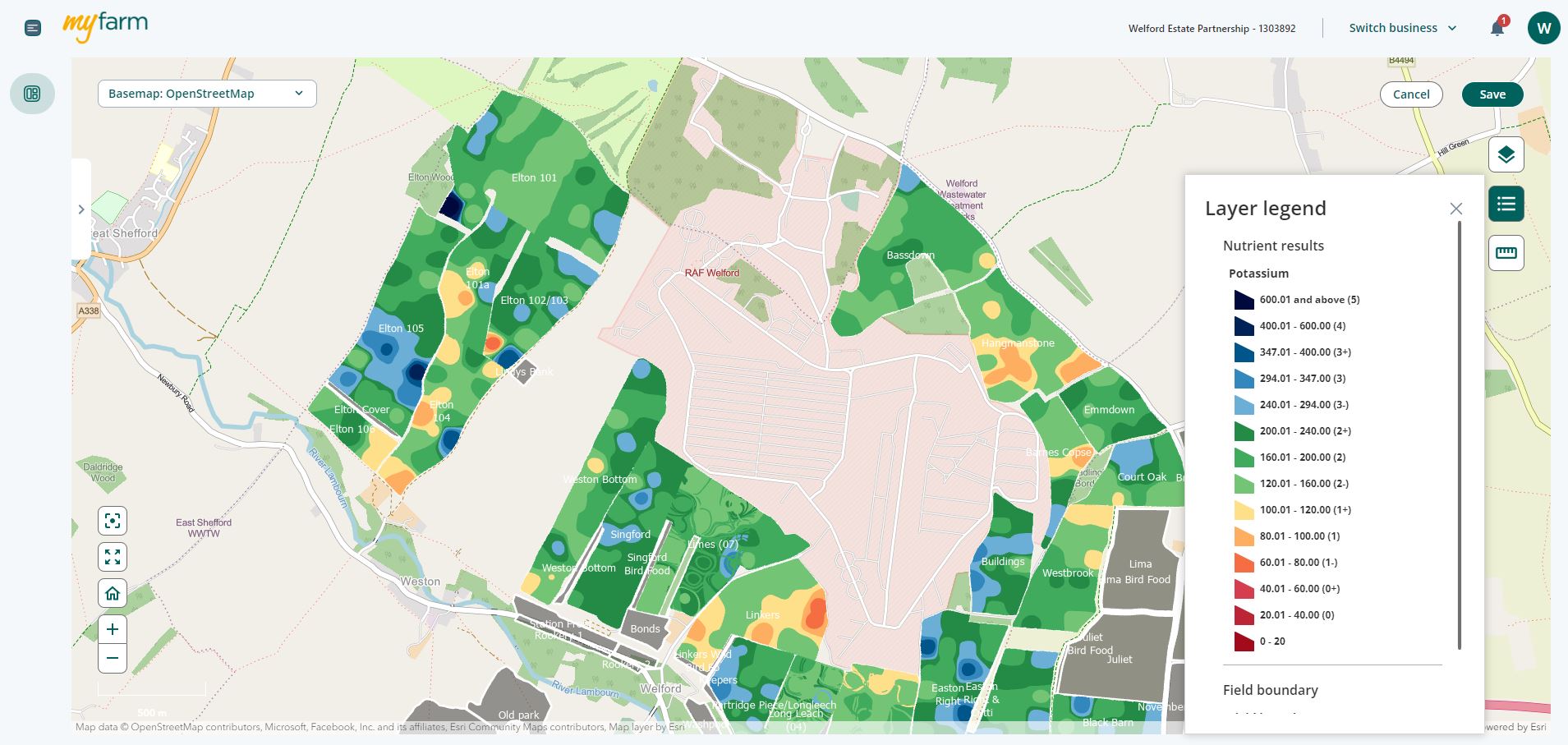Select the Bonds field
The width and height of the screenshot is (1568, 745).
tap(645, 629)
